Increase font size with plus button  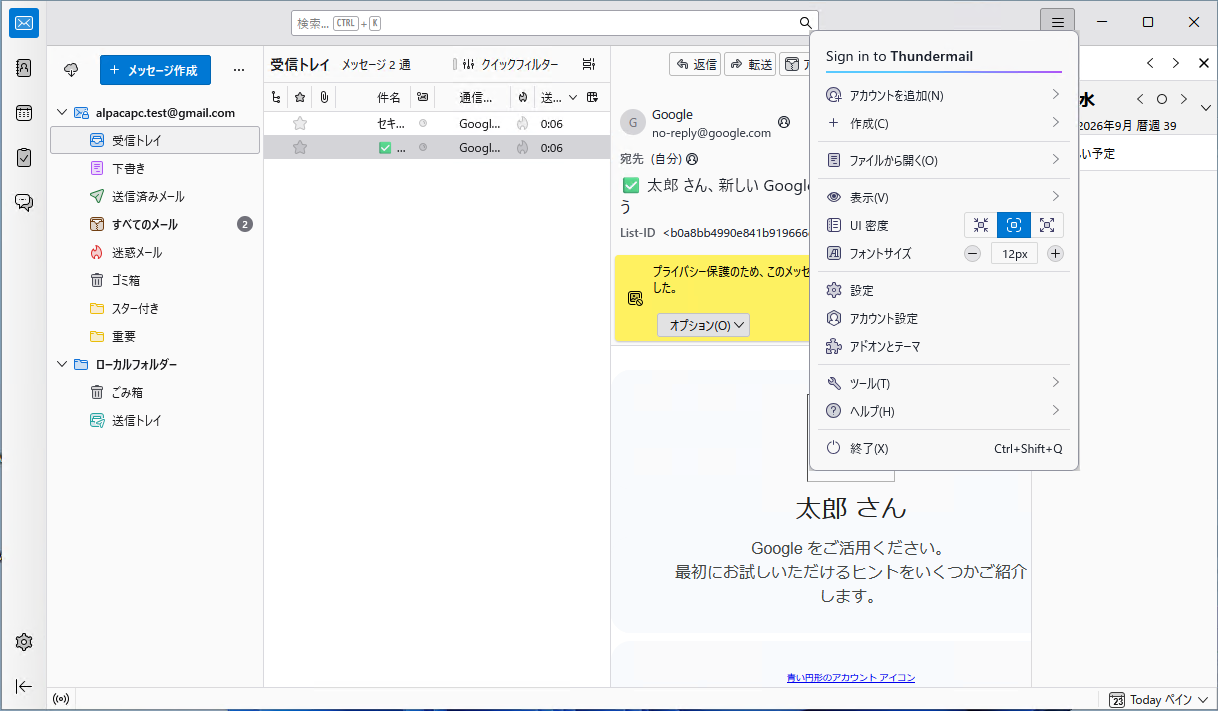click(x=1055, y=254)
